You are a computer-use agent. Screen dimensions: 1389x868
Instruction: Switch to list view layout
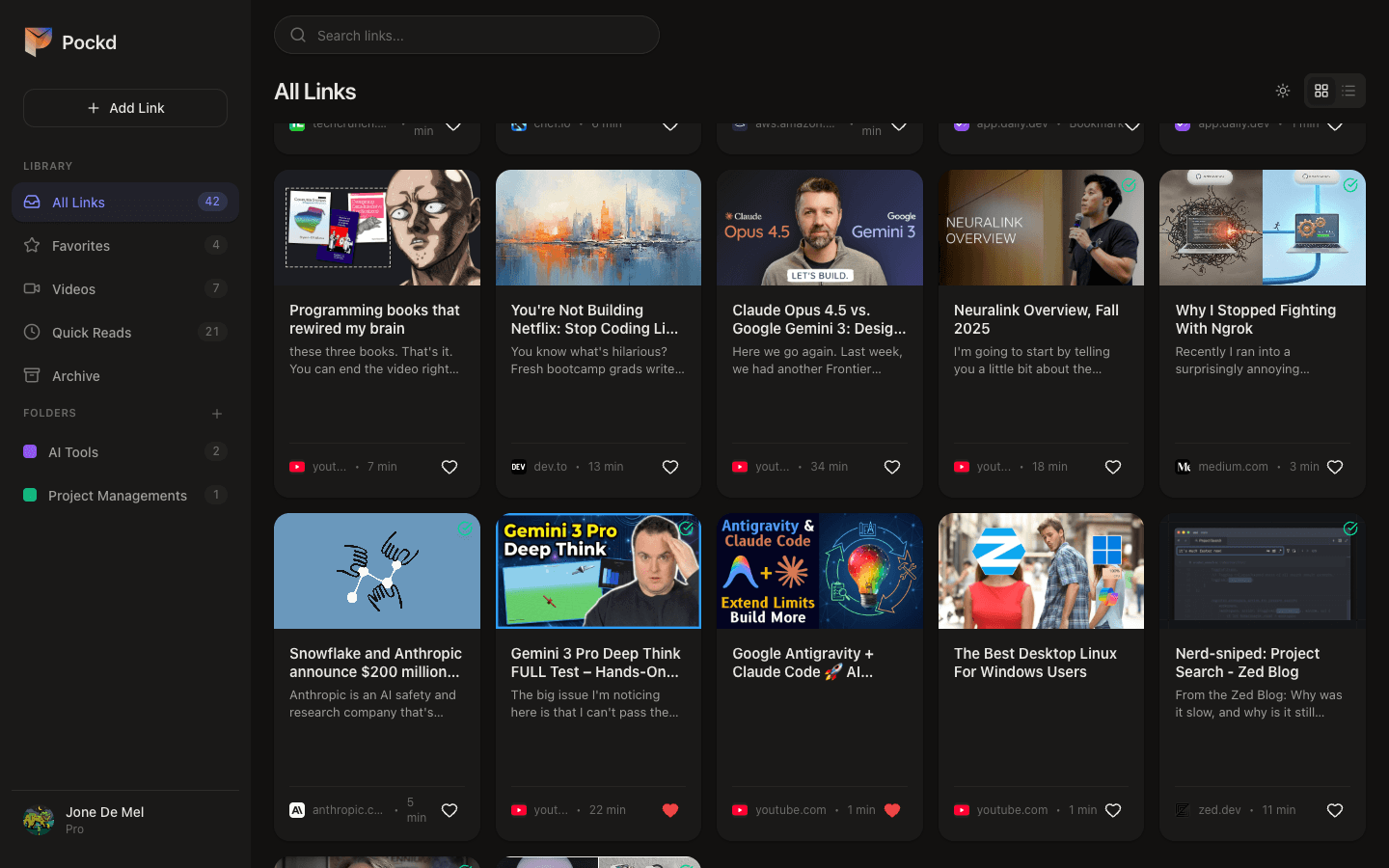tap(1348, 91)
